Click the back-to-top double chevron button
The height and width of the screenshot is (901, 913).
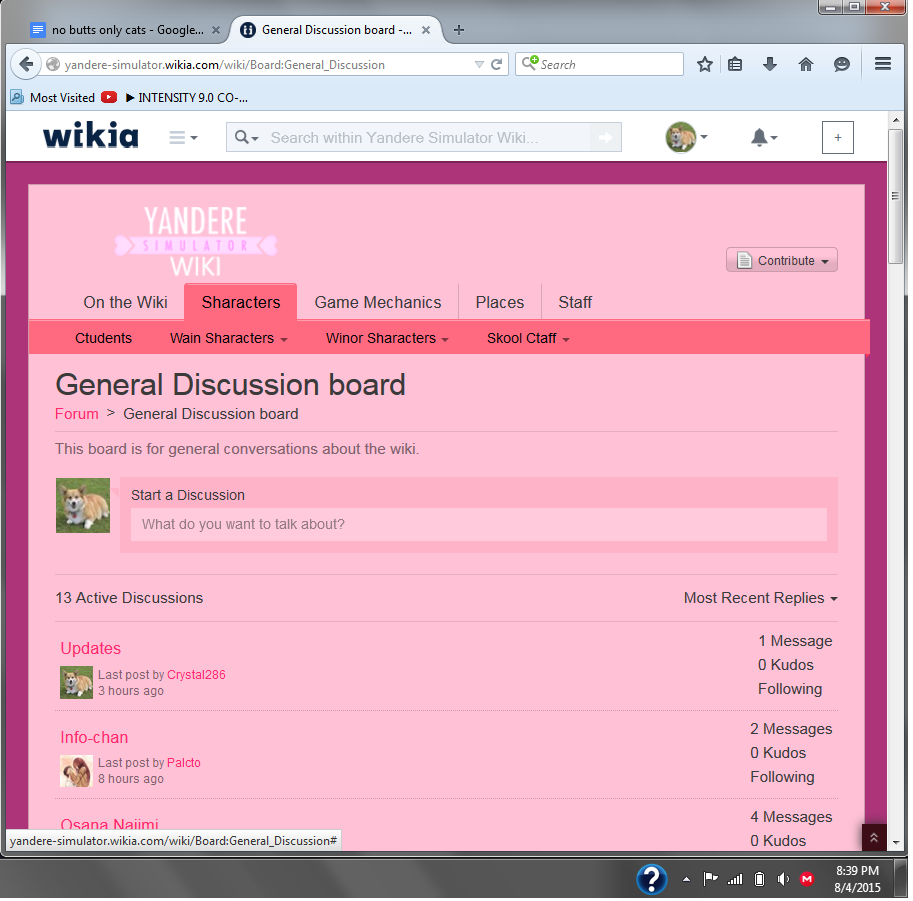tap(873, 838)
